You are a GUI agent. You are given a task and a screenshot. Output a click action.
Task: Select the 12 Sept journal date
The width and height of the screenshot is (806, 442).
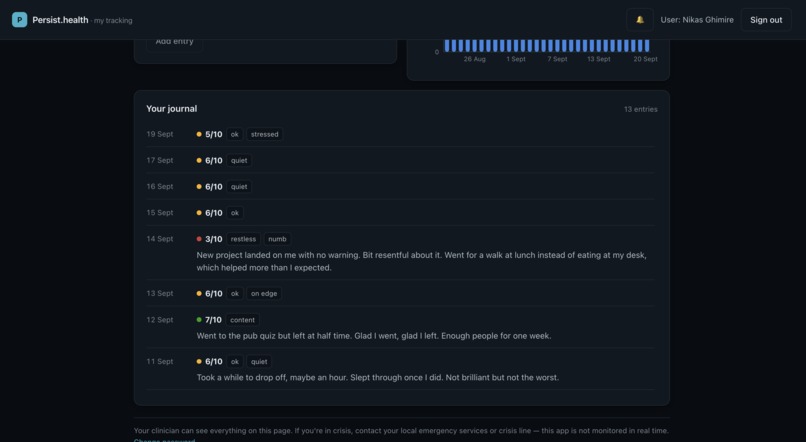pos(160,320)
